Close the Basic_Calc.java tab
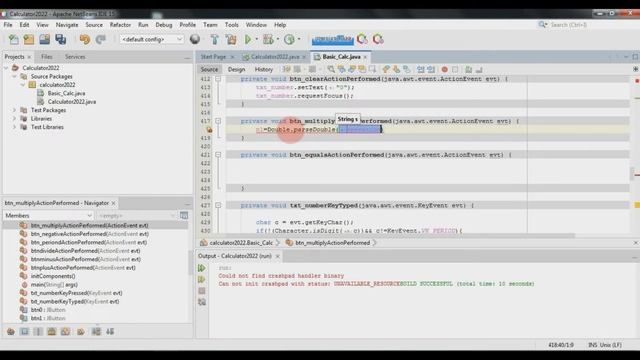This screenshot has height=360, width=640. click(365, 57)
